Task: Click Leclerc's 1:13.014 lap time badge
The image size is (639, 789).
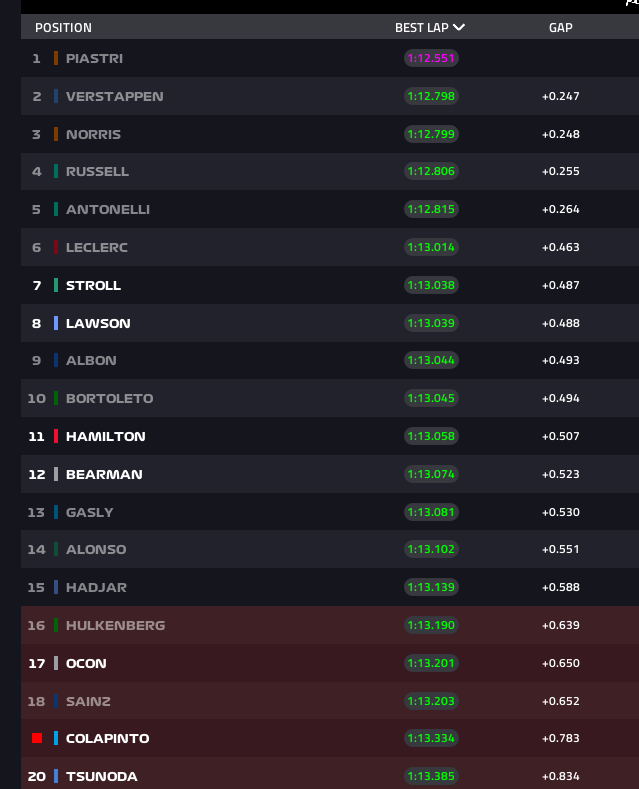Action: [x=431, y=247]
